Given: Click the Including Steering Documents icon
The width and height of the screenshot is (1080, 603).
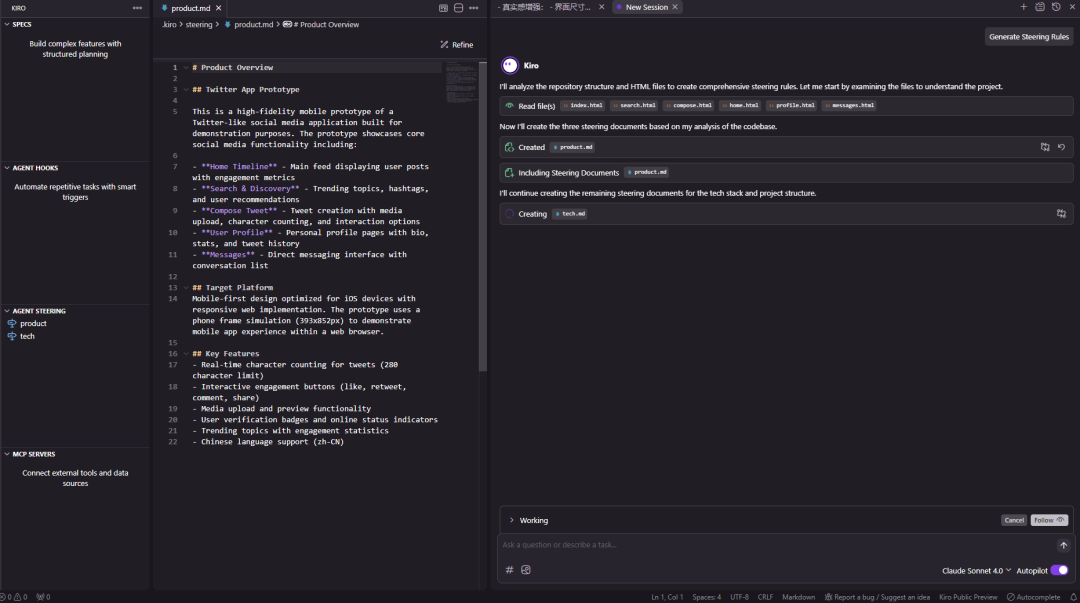Looking at the screenshot, I should (x=510, y=172).
